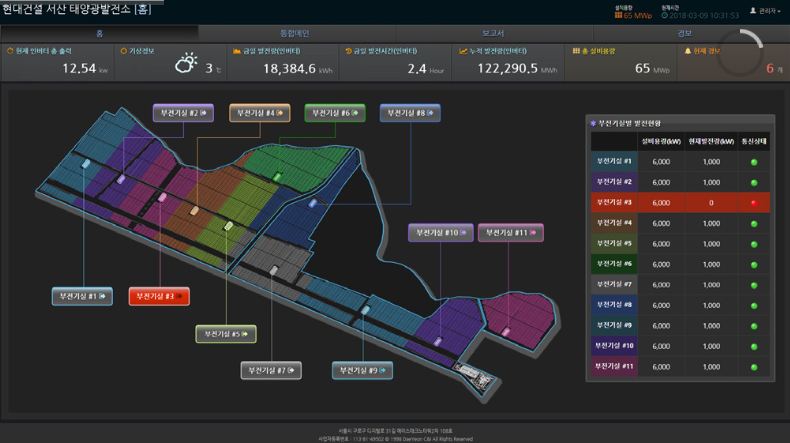Click arrow icon on 부전기실 #10 label
The width and height of the screenshot is (790, 443).
point(463,233)
